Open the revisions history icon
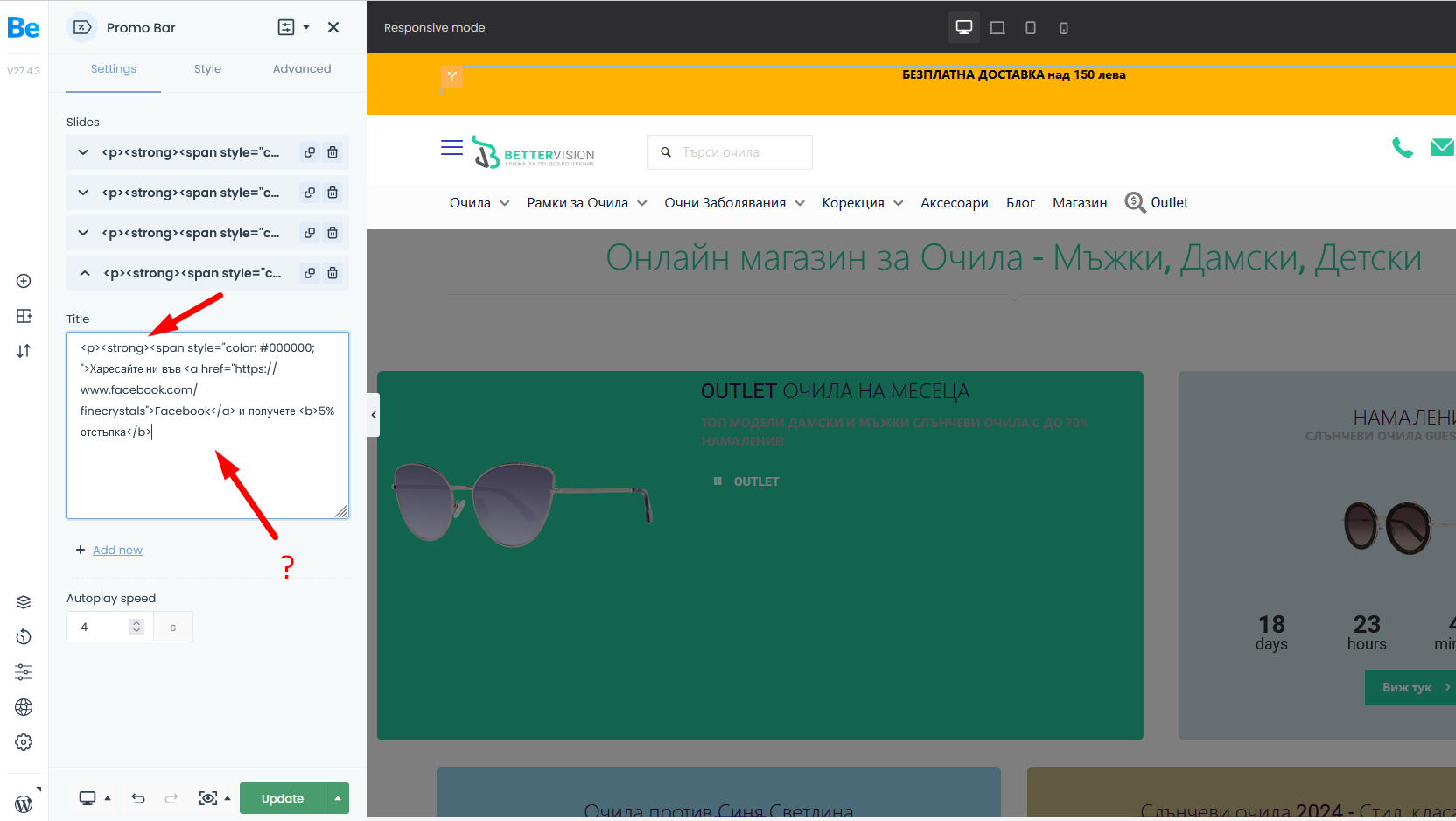This screenshot has width=1456, height=821. click(24, 637)
